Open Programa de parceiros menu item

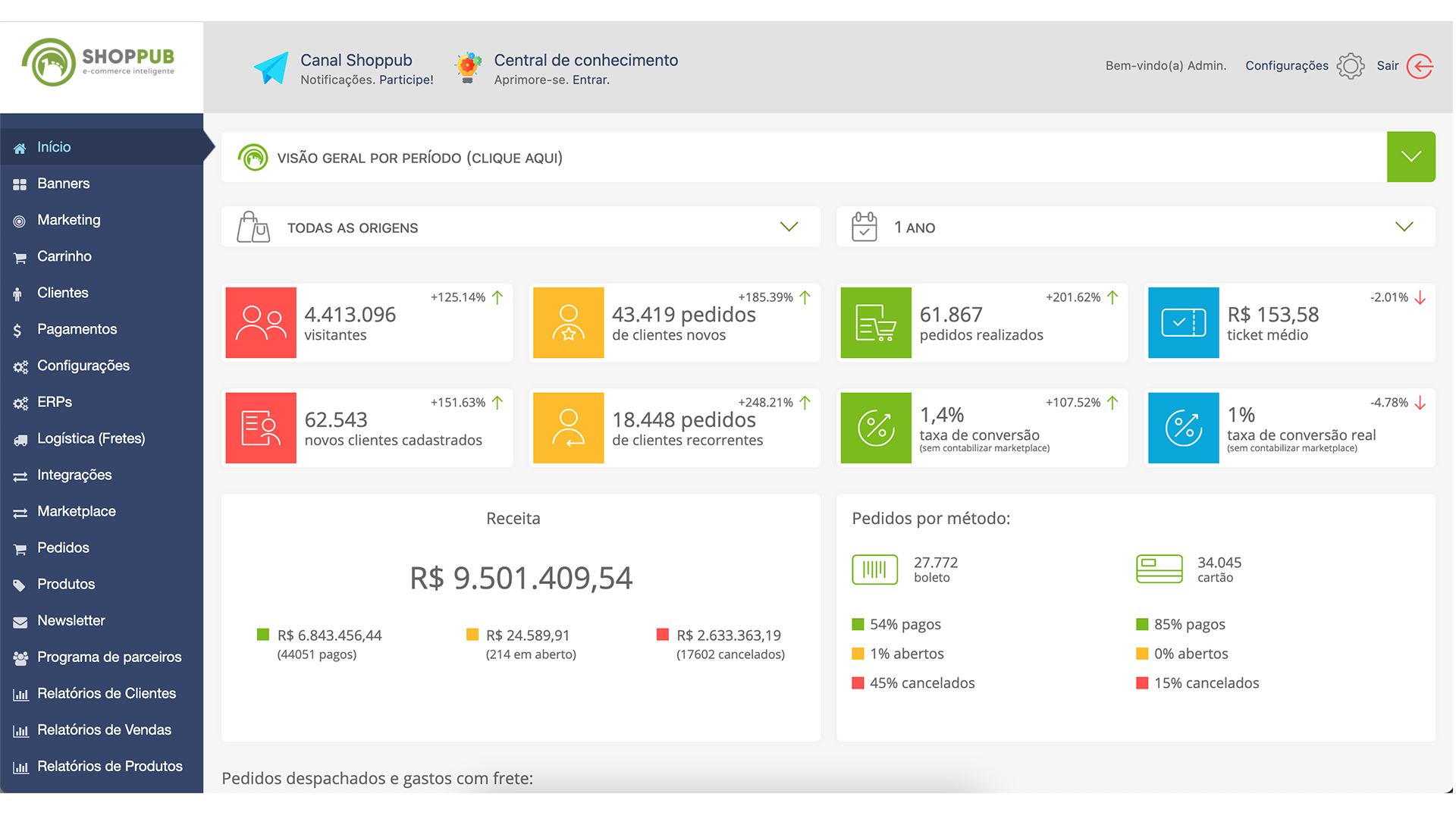point(102,657)
